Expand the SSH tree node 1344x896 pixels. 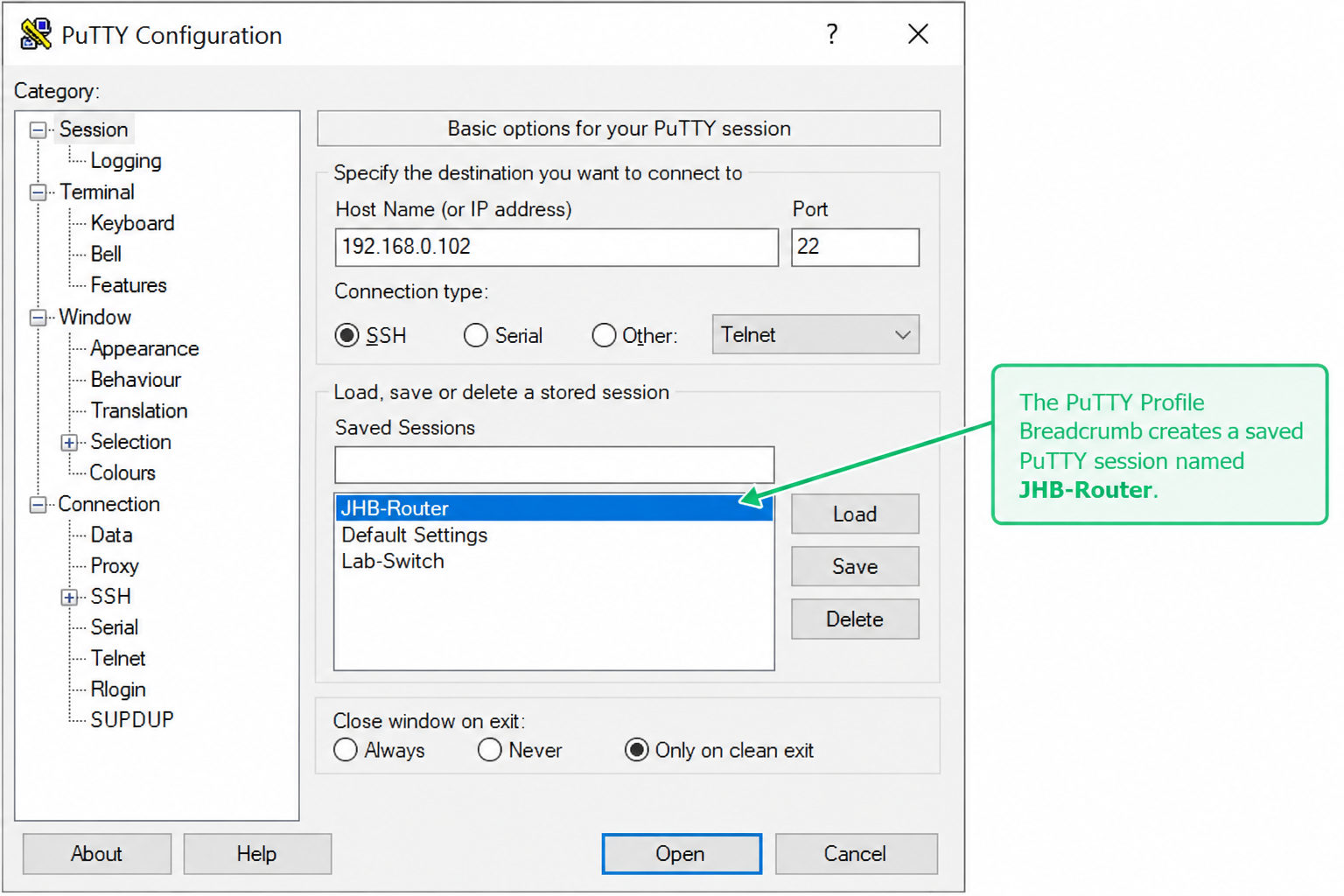[x=69, y=598]
